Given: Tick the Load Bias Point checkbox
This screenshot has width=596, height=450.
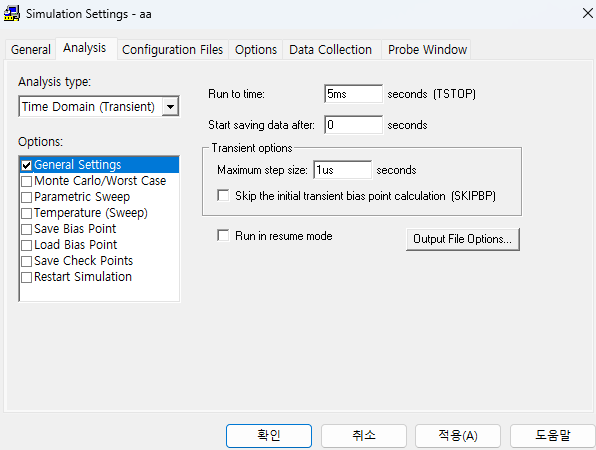Looking at the screenshot, I should (x=27, y=245).
